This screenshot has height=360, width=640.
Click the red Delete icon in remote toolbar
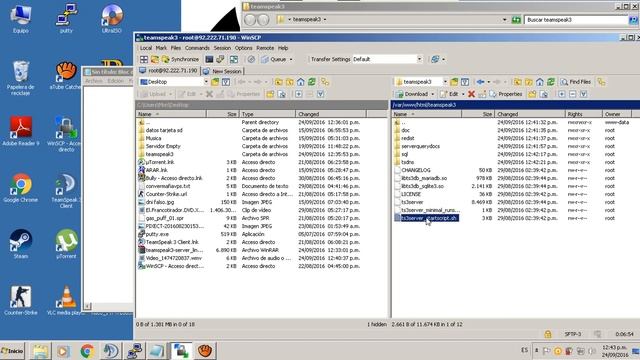point(471,94)
